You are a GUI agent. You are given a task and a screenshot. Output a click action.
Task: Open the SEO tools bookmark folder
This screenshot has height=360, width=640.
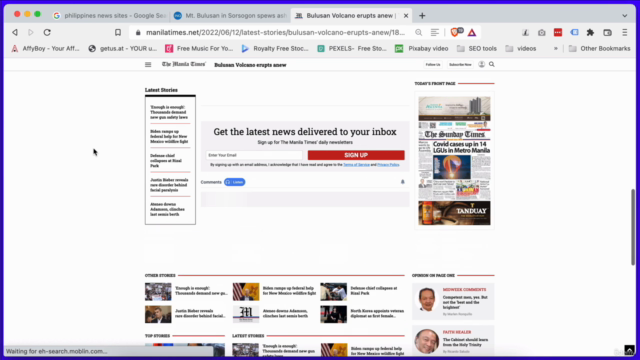(x=477, y=48)
